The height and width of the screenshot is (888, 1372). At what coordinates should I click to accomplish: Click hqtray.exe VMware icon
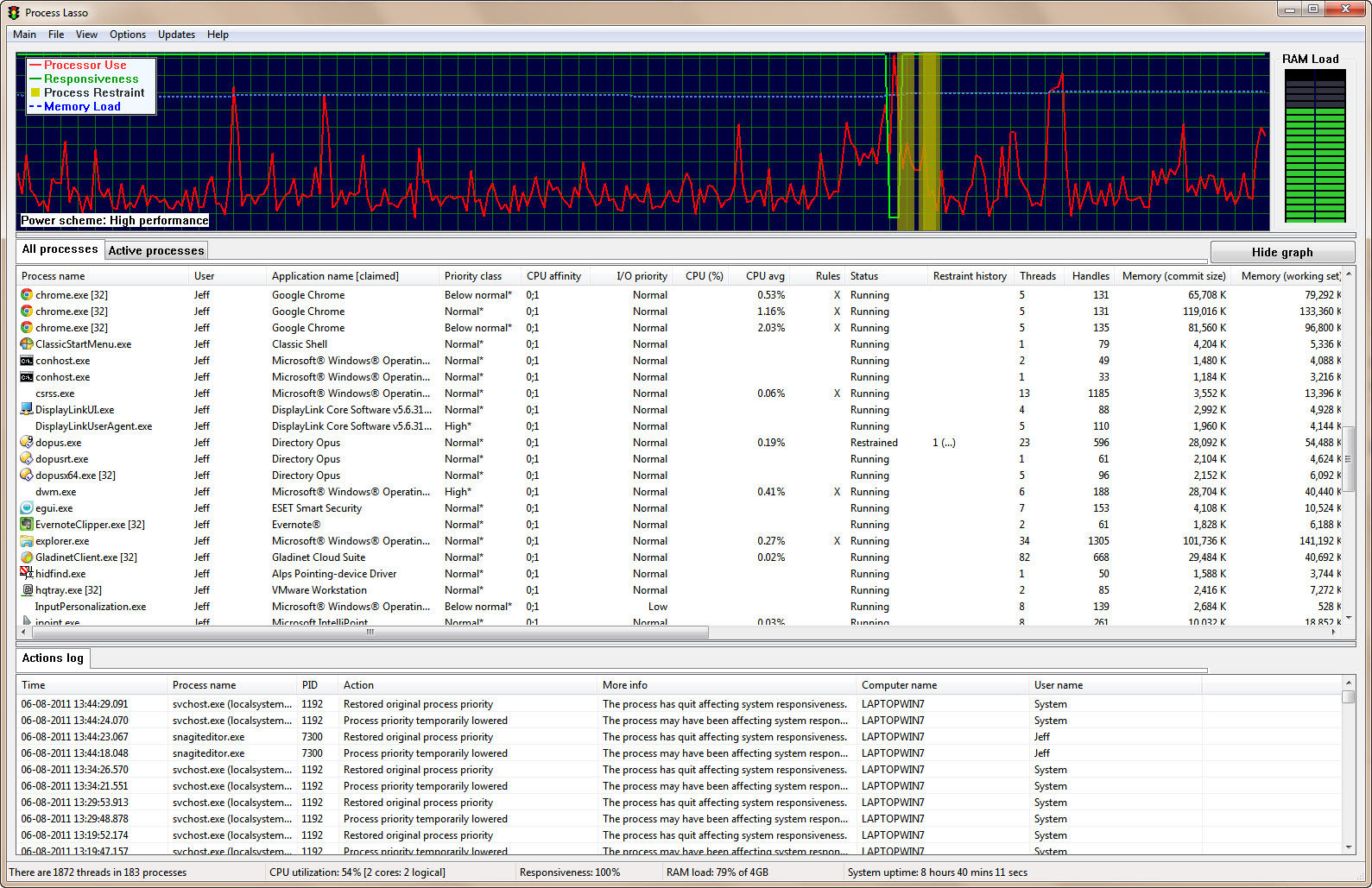27,590
